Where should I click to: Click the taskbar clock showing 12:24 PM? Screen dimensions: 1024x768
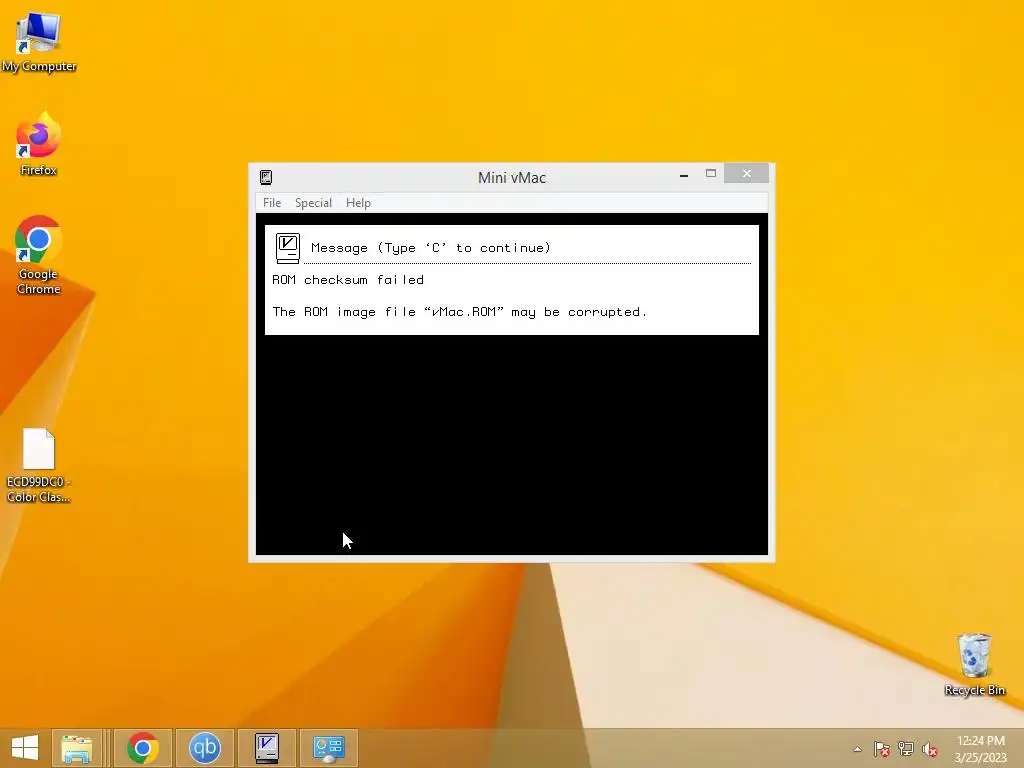pyautogui.click(x=980, y=749)
